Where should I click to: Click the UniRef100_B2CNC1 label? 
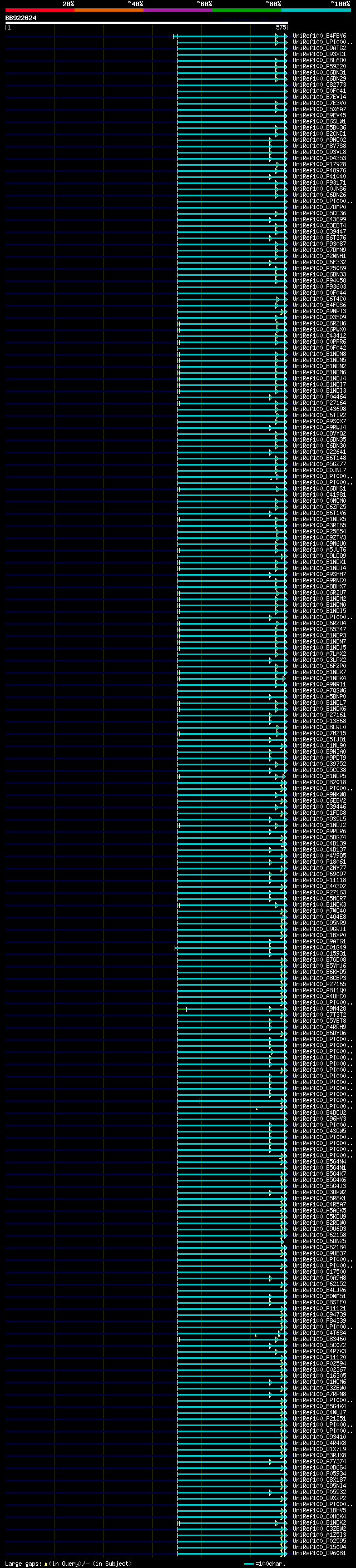[319, 134]
